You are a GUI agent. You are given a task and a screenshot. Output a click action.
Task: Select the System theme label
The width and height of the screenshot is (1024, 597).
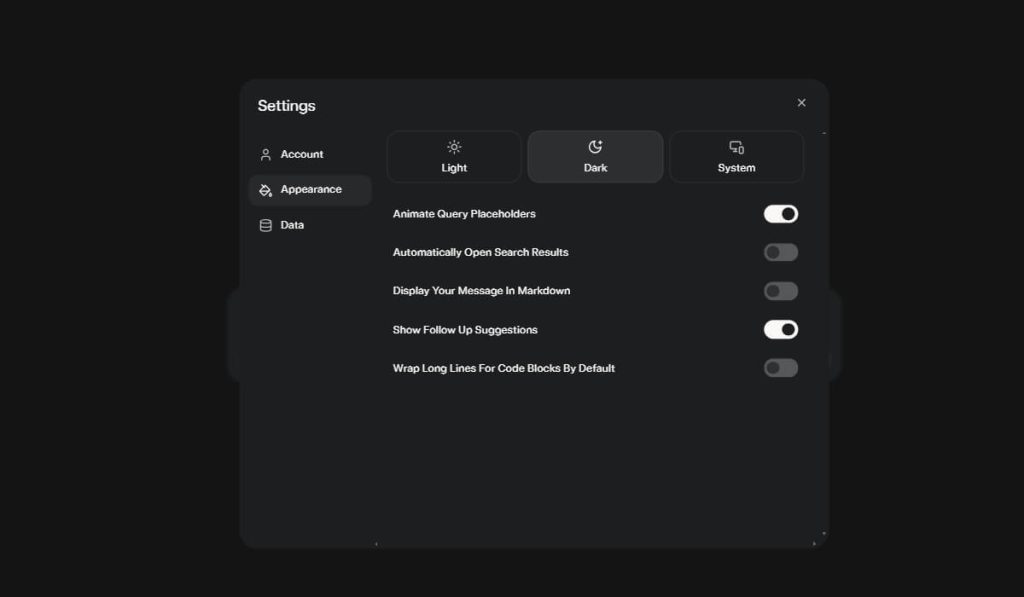(736, 168)
